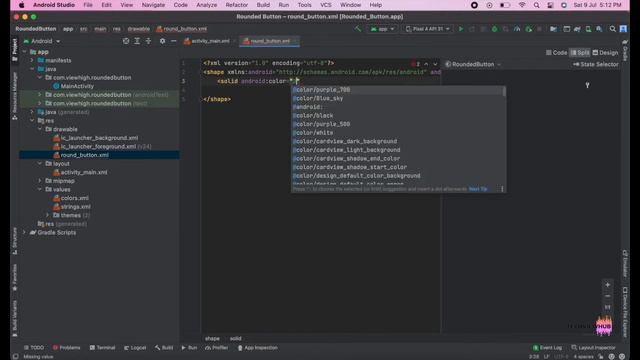Open the app run configuration dropdown
This screenshot has width=640, height=360.
(382, 29)
